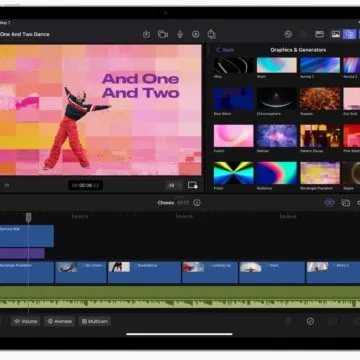
Task: Select the pink Fusion generator thumbnail
Action: (233, 136)
